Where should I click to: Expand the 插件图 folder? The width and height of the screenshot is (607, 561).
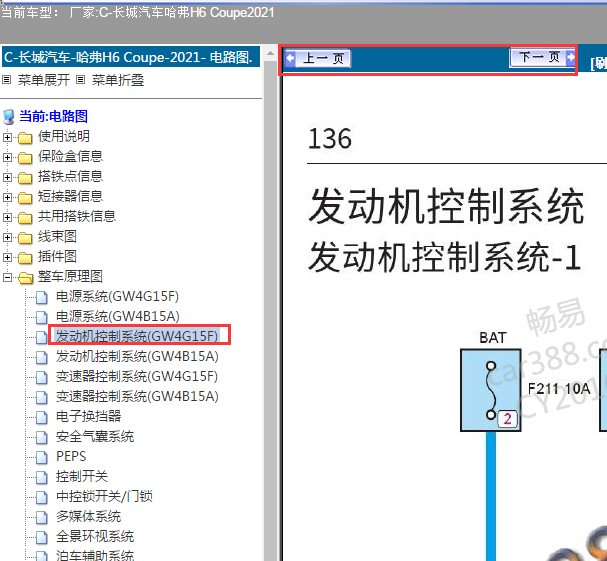(x=7, y=257)
